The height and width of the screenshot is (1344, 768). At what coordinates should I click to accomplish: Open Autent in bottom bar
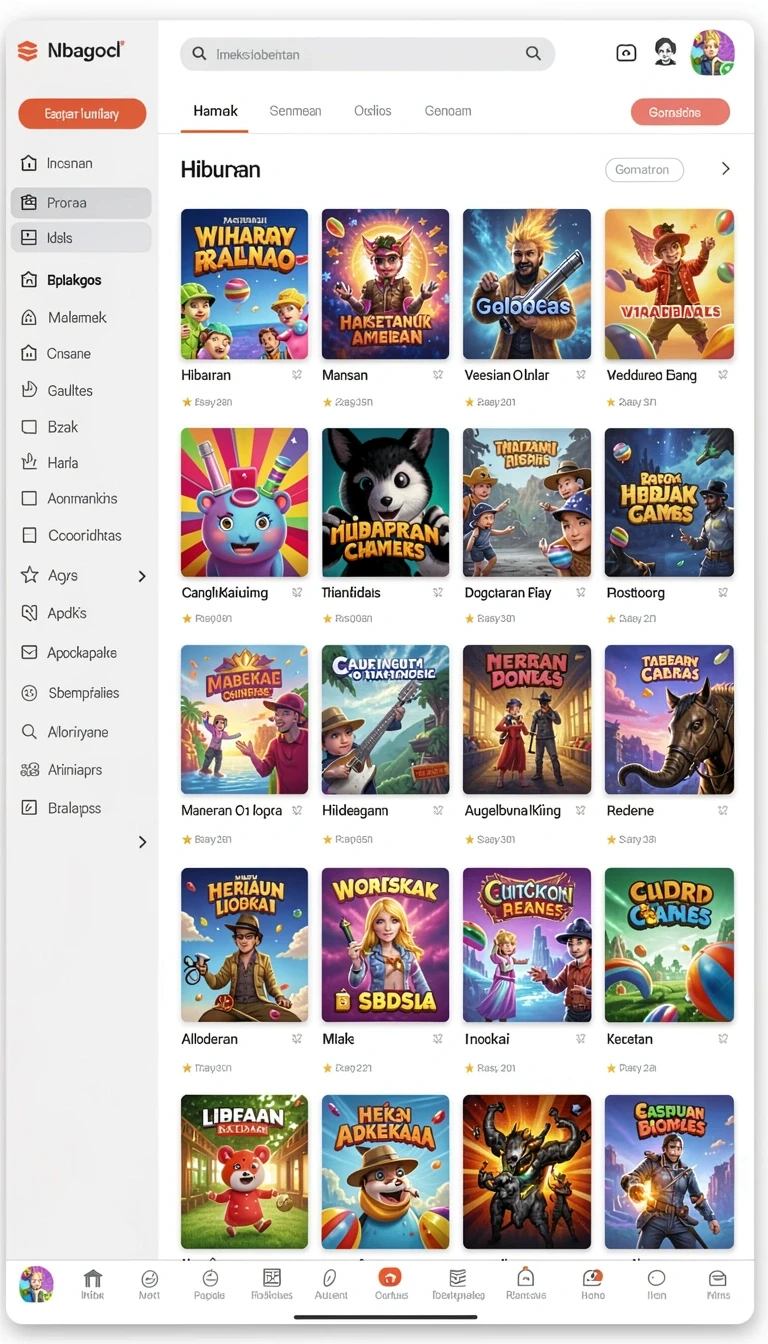tap(331, 1284)
